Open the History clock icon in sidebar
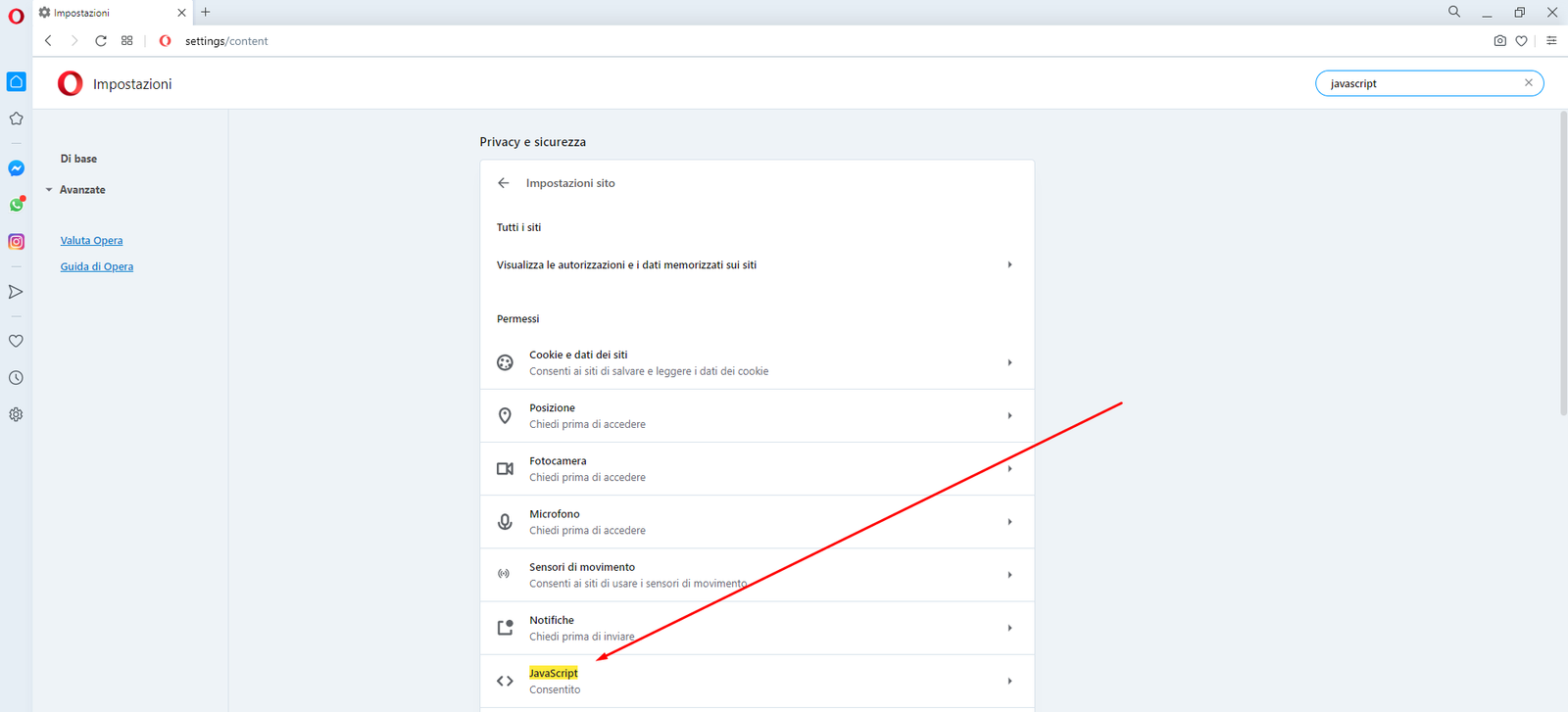1568x712 pixels. pos(17,378)
